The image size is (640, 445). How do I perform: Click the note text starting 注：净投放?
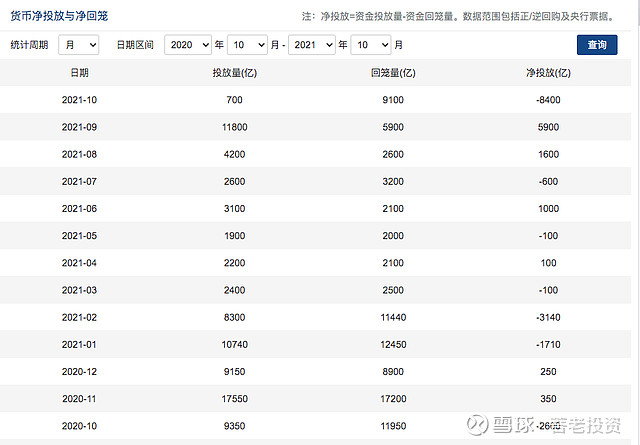(459, 16)
